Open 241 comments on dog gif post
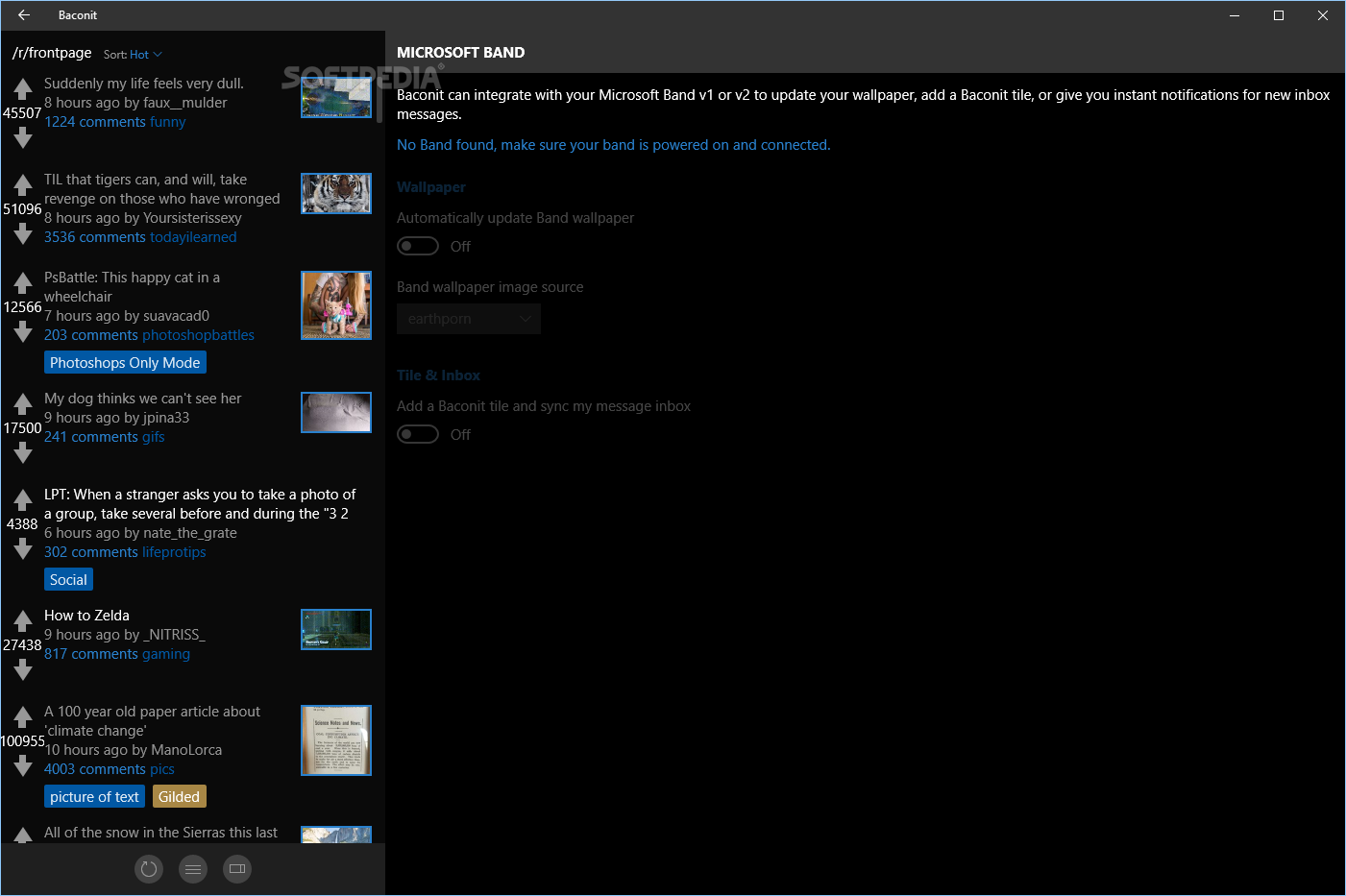Screen dimensions: 1346x896 [91, 437]
